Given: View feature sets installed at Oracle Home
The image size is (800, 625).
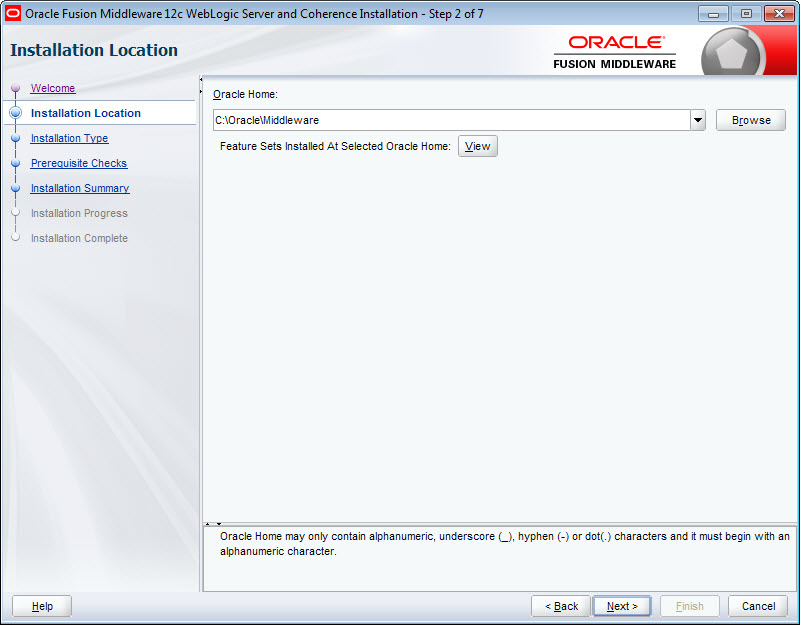Looking at the screenshot, I should tap(478, 146).
